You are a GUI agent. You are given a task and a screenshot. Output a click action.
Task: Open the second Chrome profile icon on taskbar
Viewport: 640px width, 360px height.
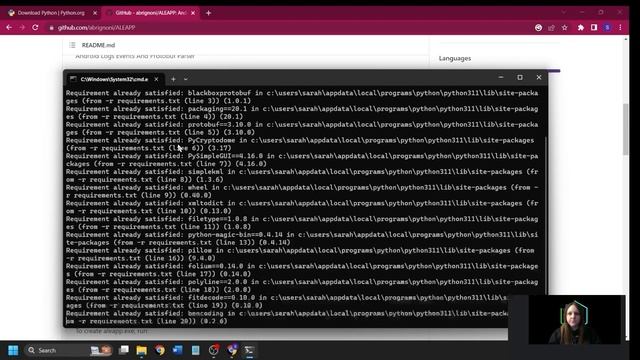(232, 350)
